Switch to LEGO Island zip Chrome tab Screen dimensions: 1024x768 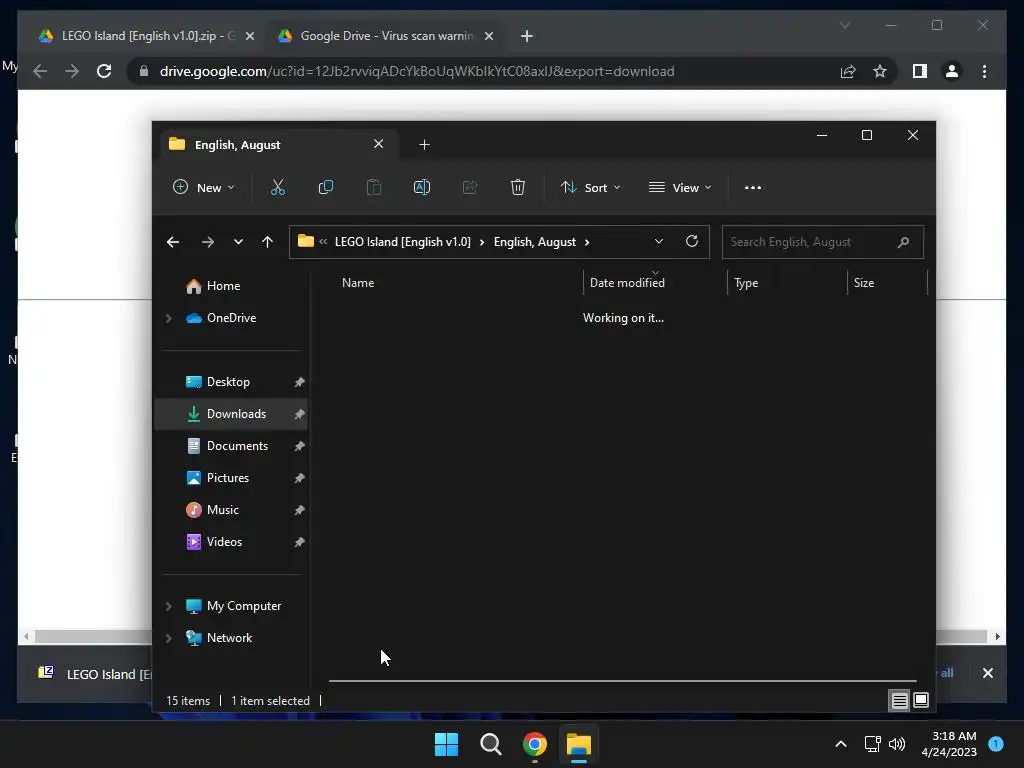[x=144, y=36]
